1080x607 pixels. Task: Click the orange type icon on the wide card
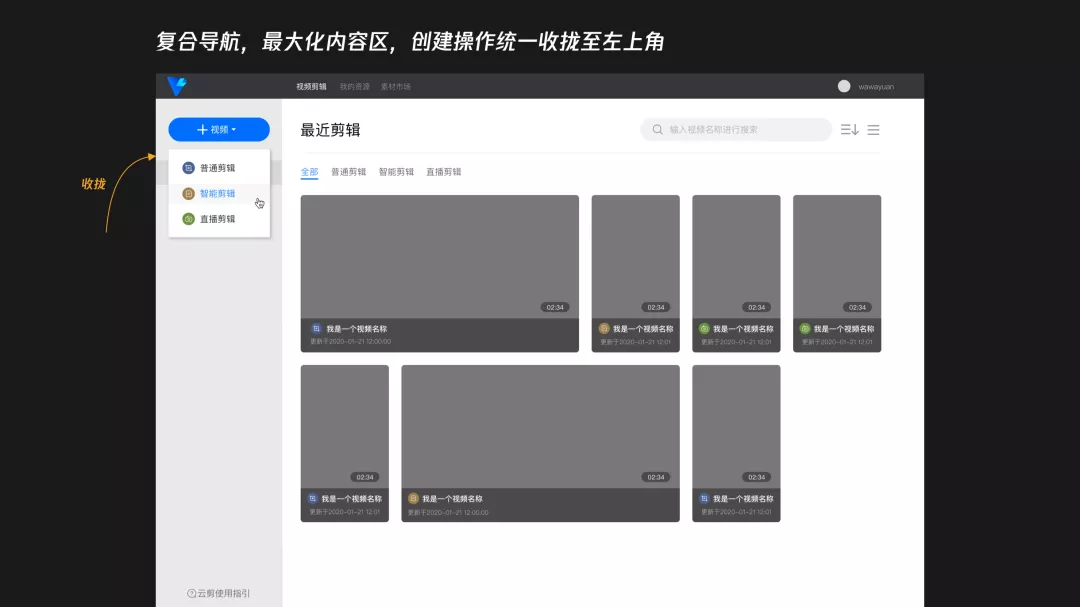click(x=413, y=499)
